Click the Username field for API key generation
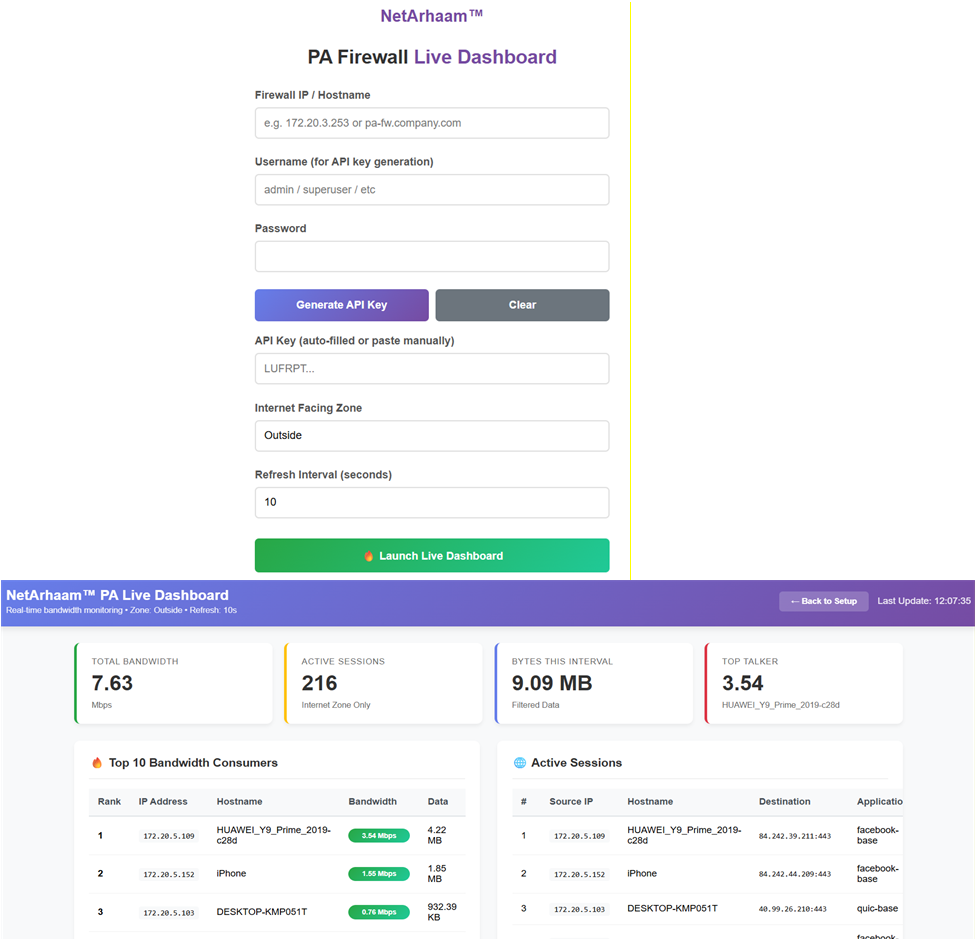Viewport: 976px width, 940px height. click(x=431, y=189)
